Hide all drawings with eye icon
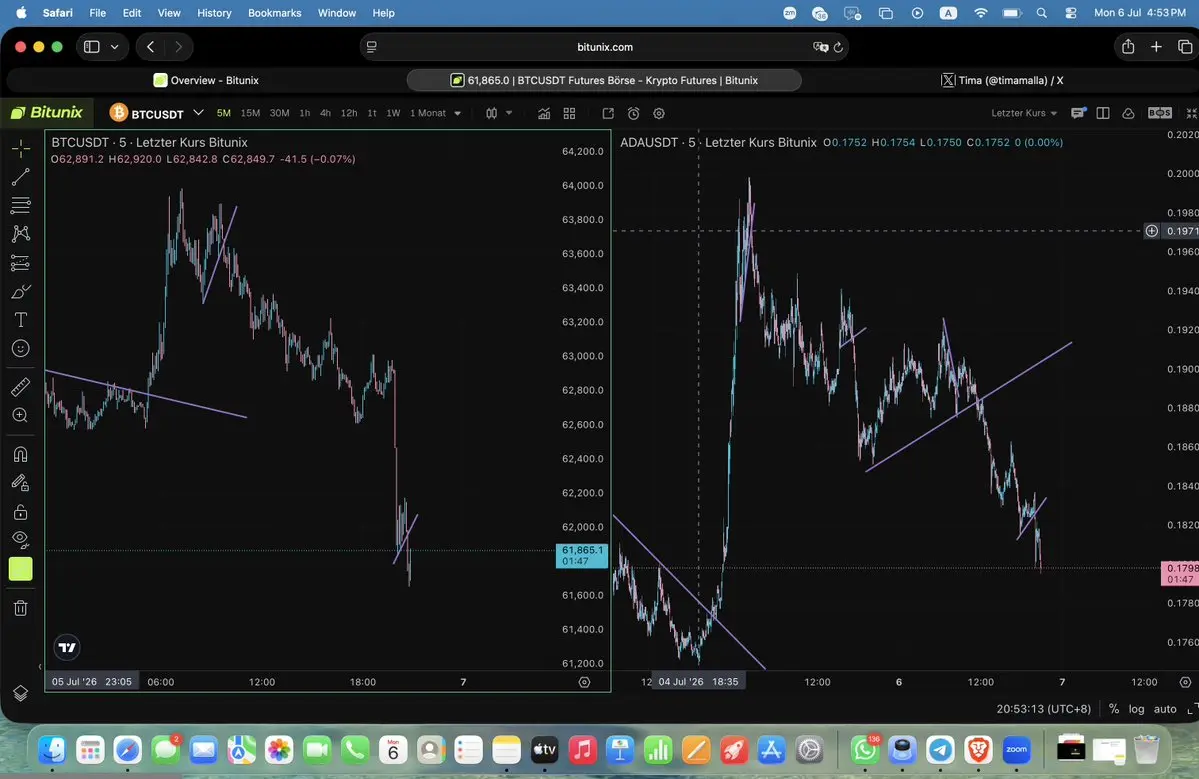This screenshot has width=1199, height=779. tap(21, 540)
